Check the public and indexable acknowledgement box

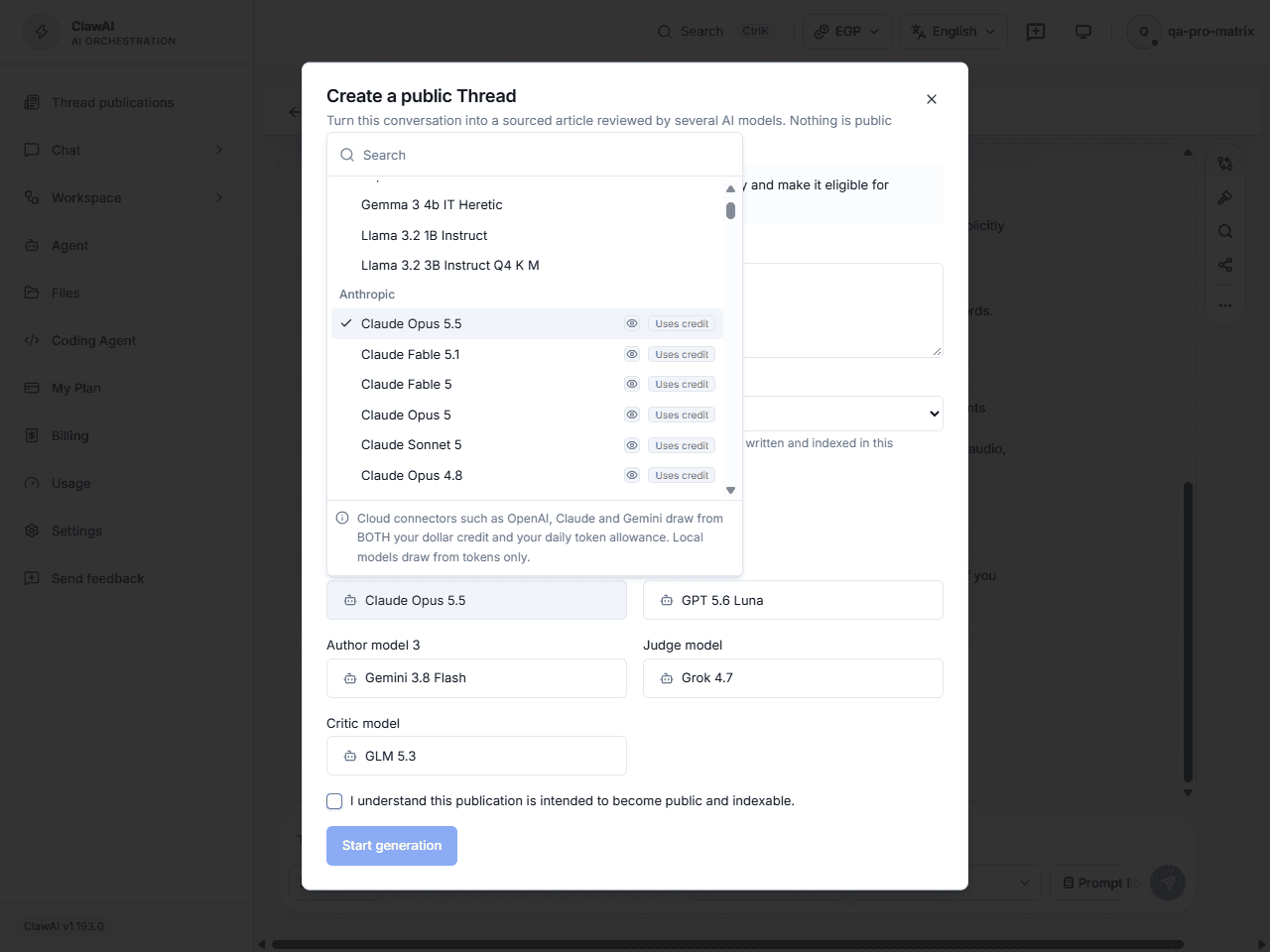(334, 801)
